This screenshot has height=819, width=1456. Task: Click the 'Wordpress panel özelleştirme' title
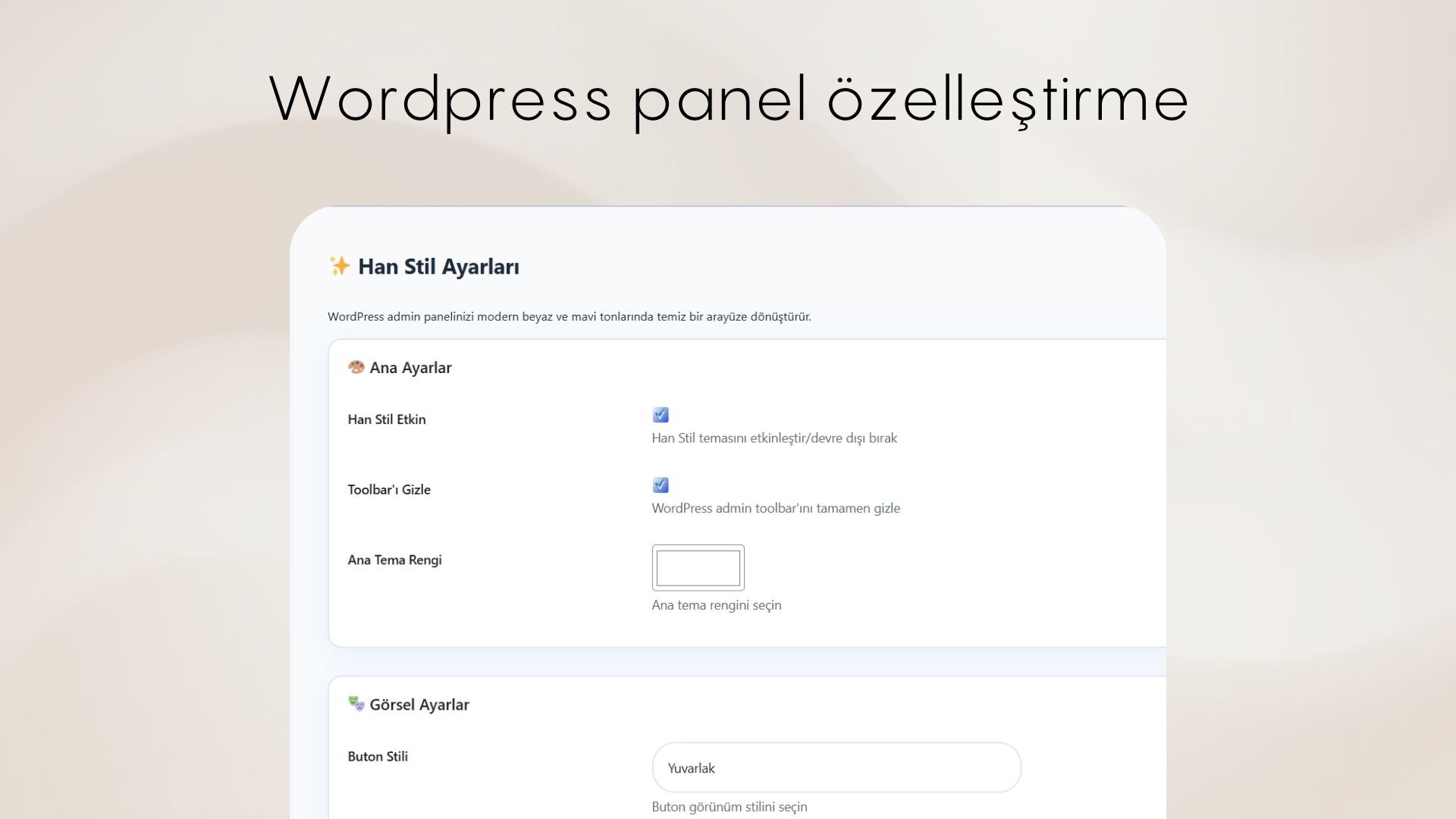click(729, 99)
